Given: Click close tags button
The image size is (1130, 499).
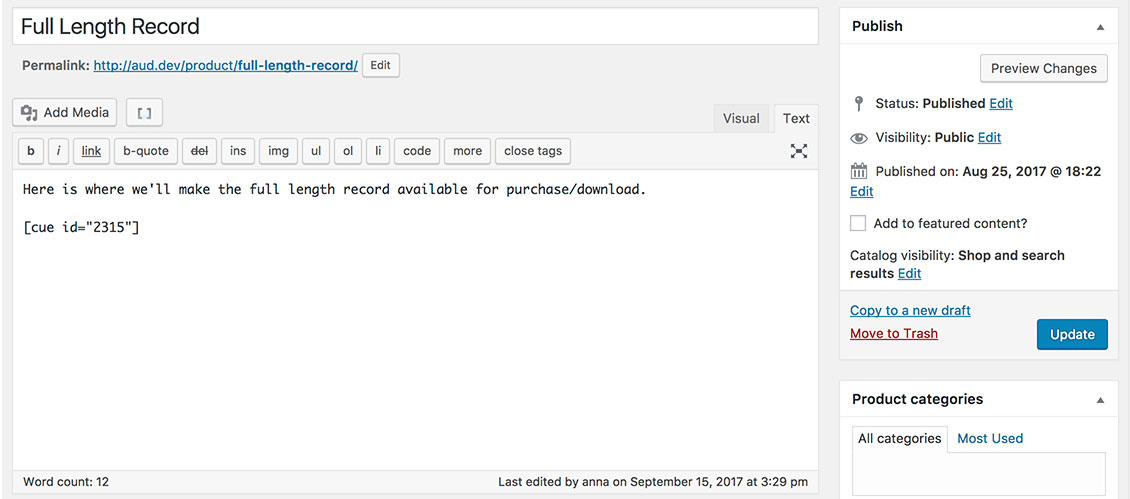Looking at the screenshot, I should point(533,151).
